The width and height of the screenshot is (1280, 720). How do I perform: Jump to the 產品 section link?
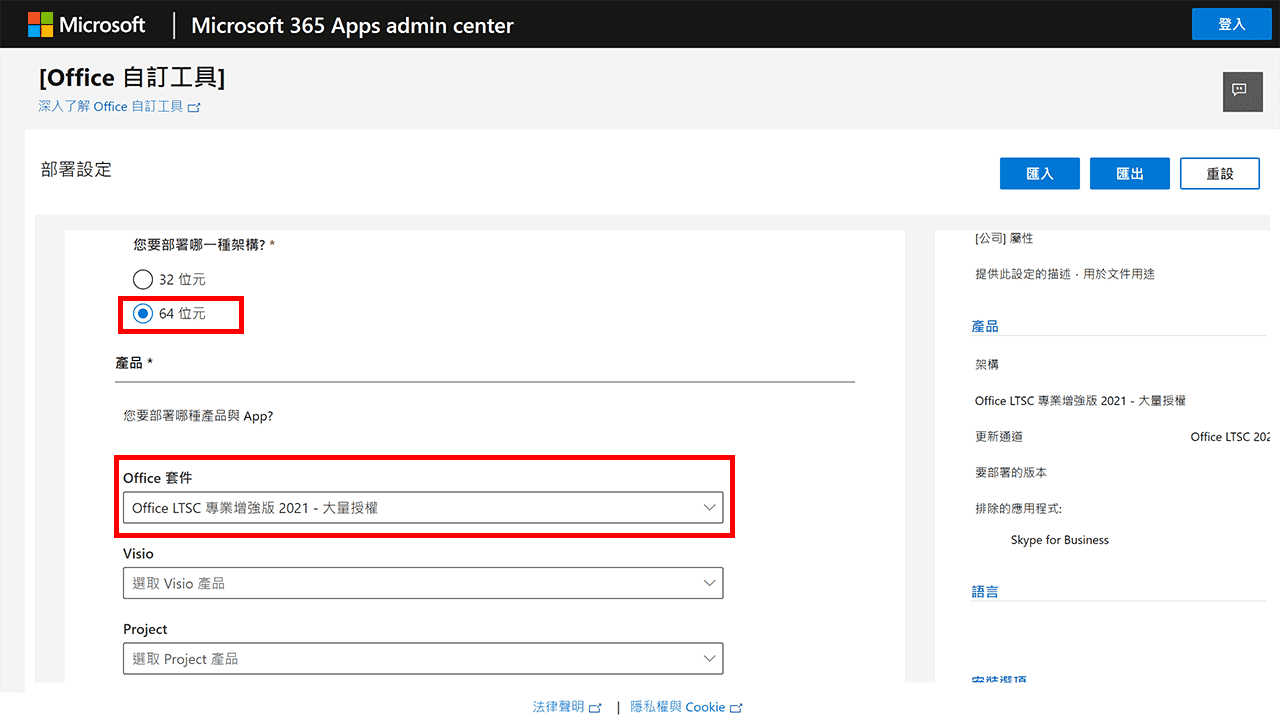coord(985,325)
